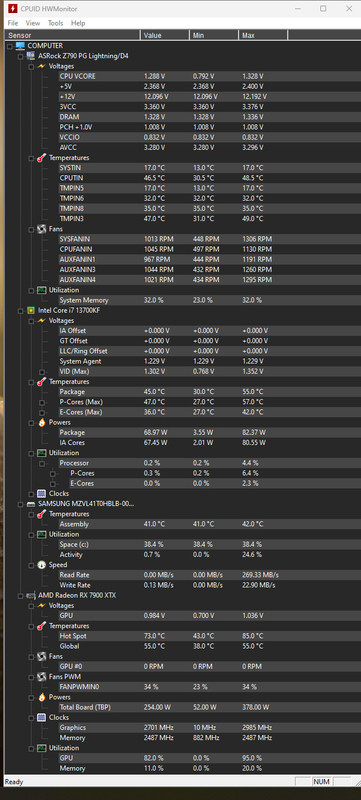The height and width of the screenshot is (800, 361).
Task: Select the Assembly temperature row
Action: (x=209, y=524)
